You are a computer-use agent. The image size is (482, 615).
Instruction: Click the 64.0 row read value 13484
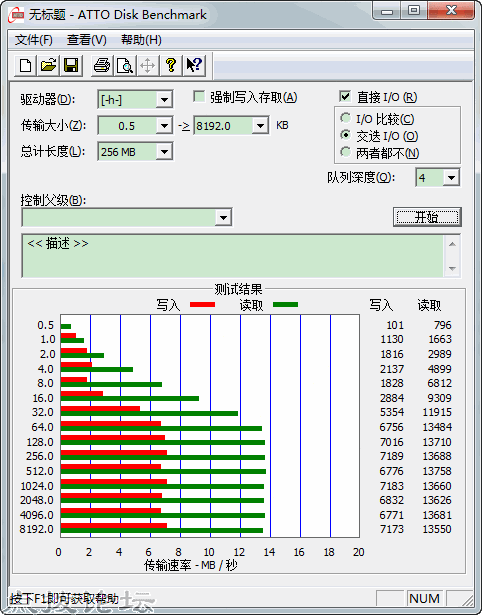437,427
